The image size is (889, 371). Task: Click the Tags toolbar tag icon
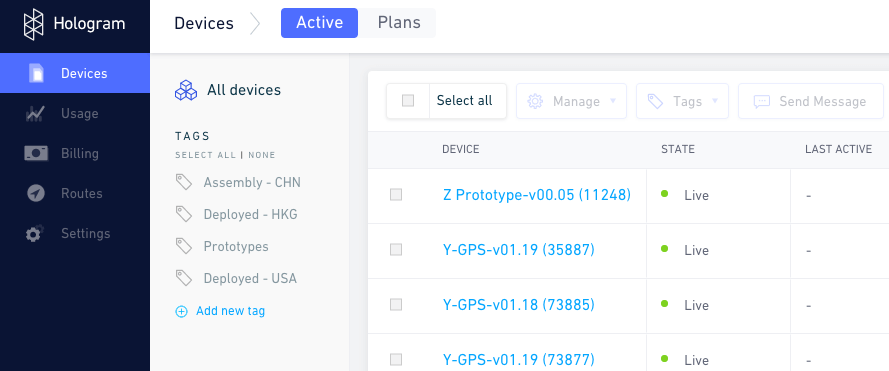click(x=655, y=101)
